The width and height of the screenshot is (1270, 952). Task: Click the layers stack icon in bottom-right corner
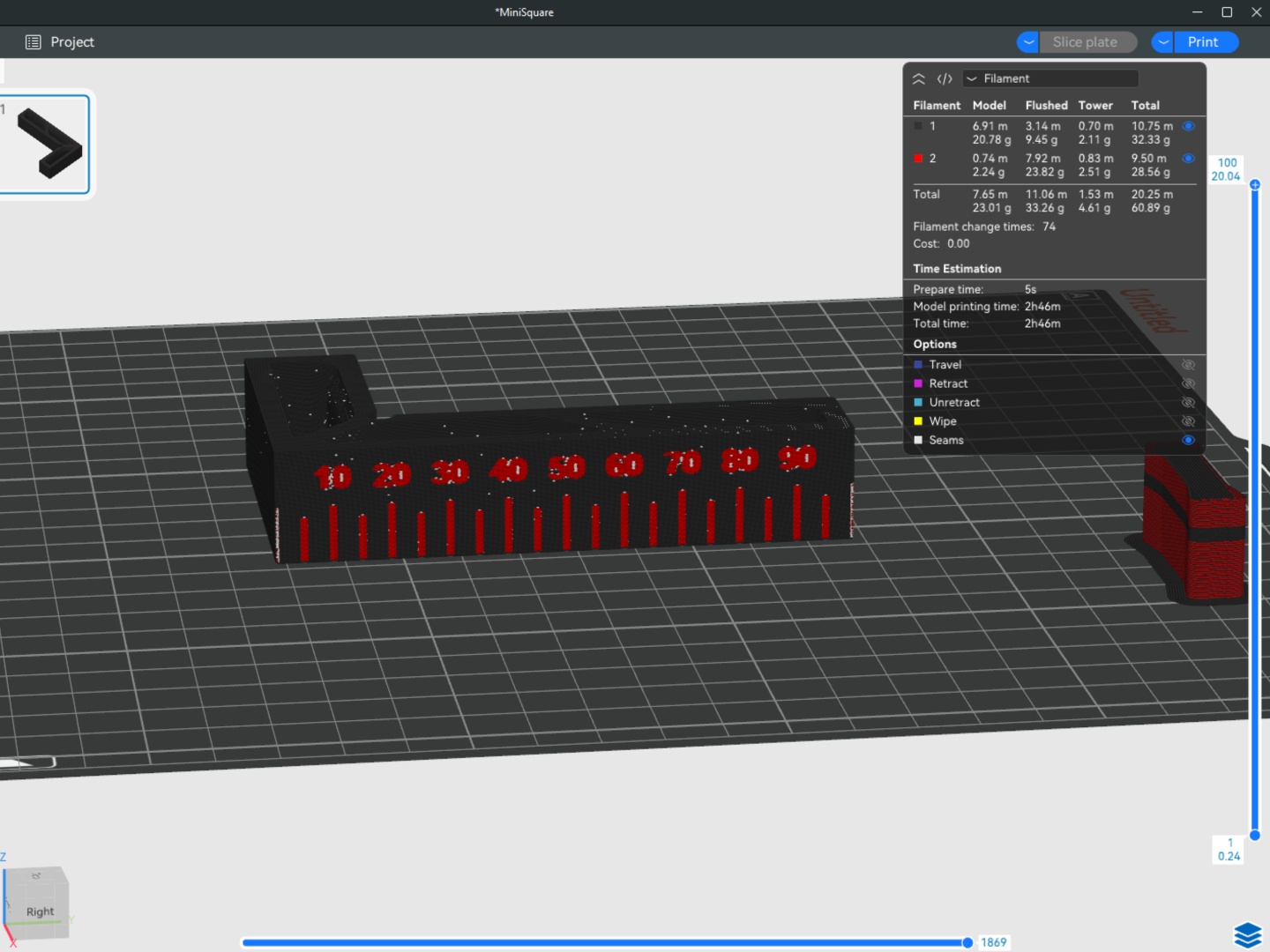[1247, 934]
